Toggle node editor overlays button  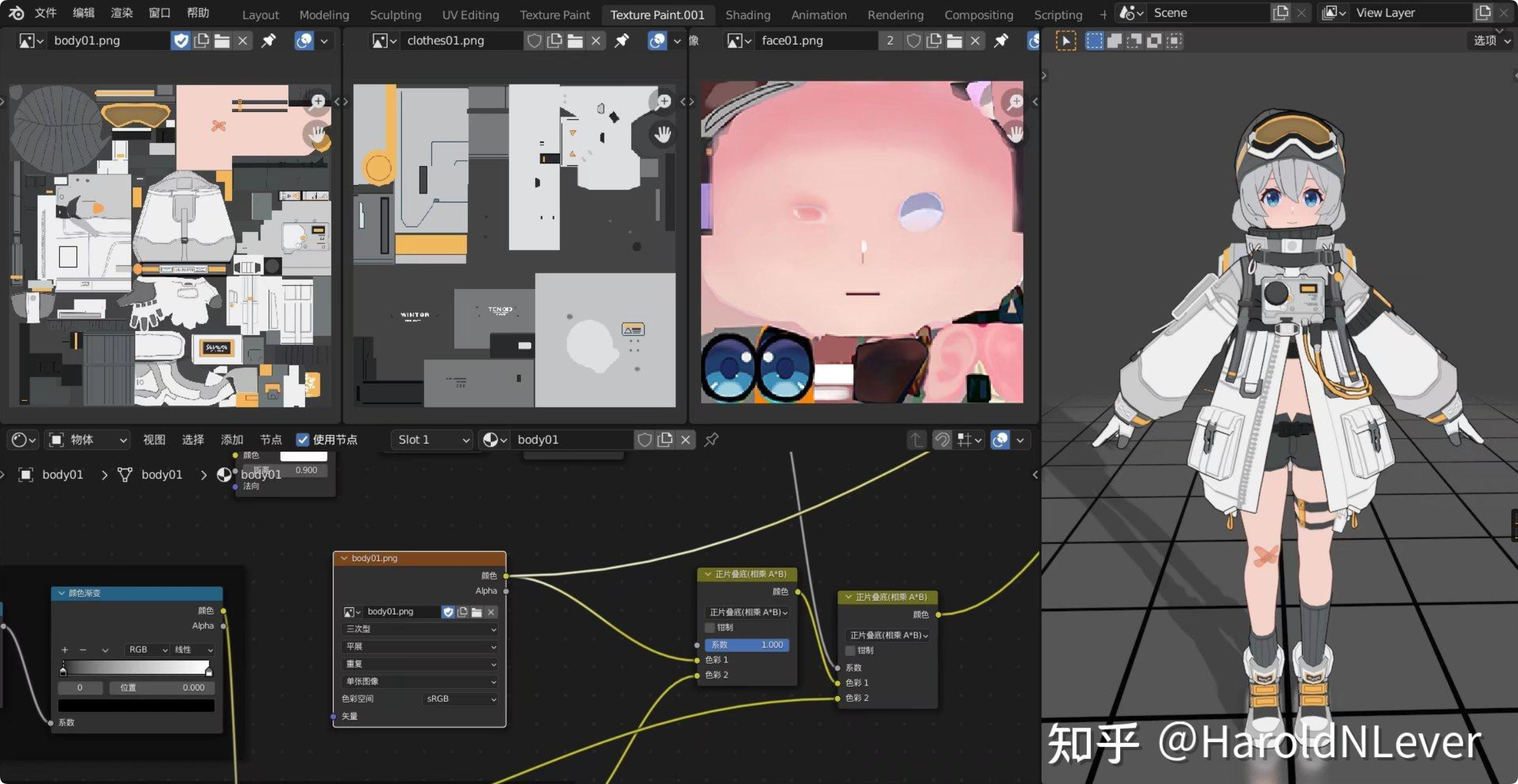1000,440
